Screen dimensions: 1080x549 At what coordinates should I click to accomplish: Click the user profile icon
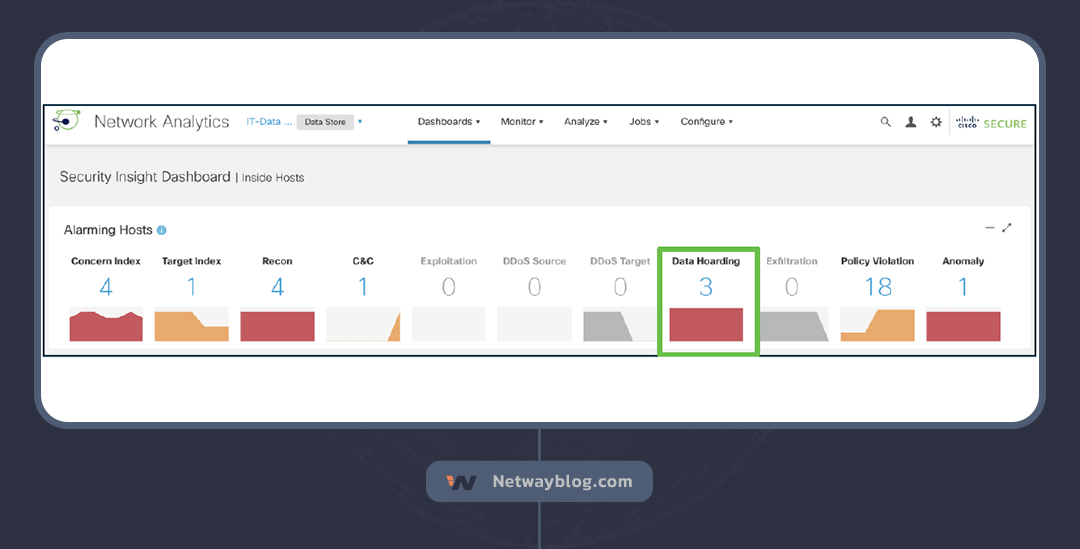coord(910,122)
